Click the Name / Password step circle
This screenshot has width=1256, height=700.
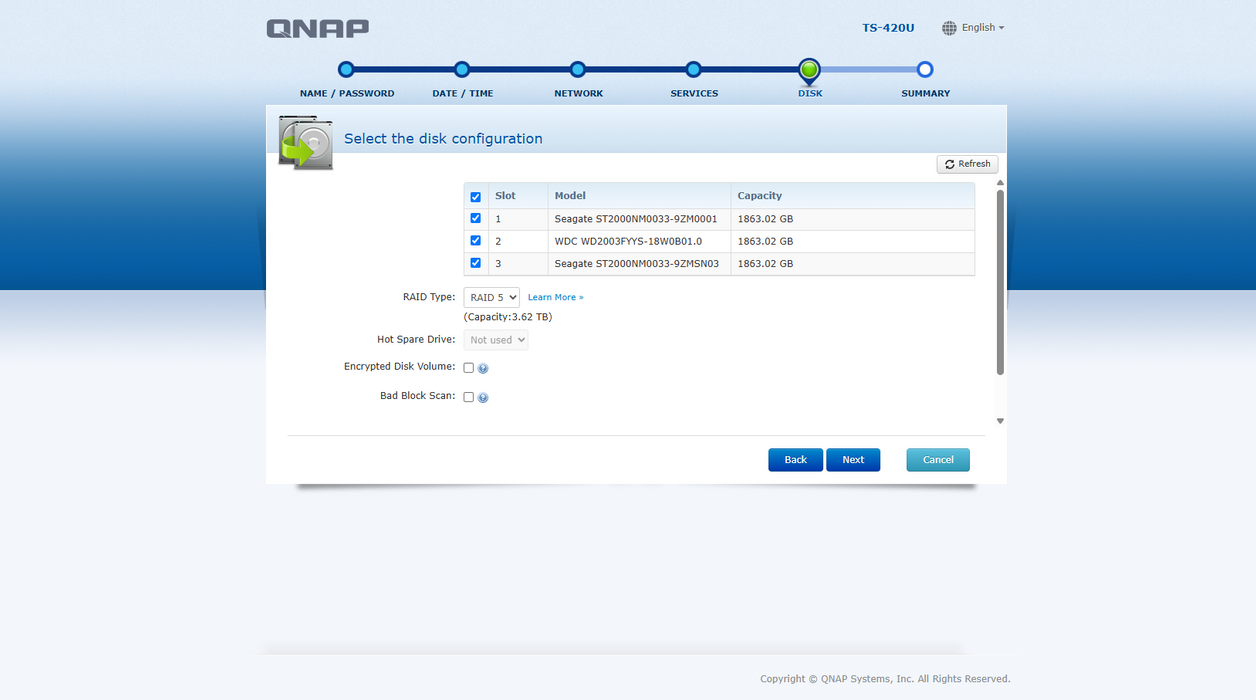point(346,69)
